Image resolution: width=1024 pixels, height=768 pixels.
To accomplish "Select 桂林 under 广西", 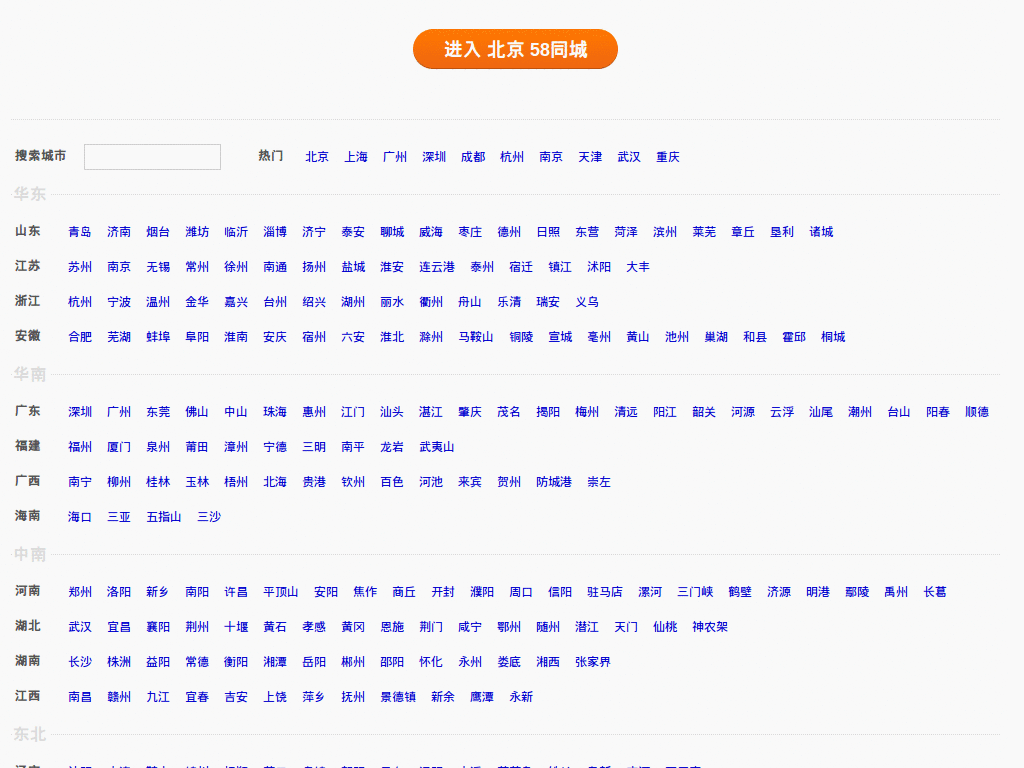I will (158, 482).
